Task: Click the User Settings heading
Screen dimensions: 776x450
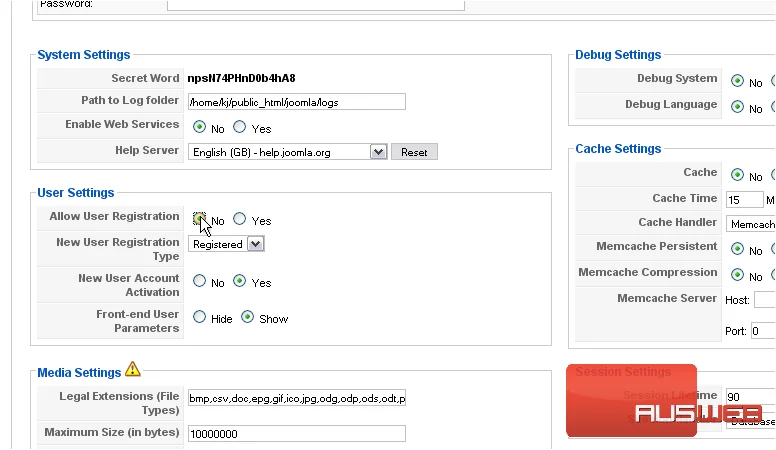Action: click(76, 193)
